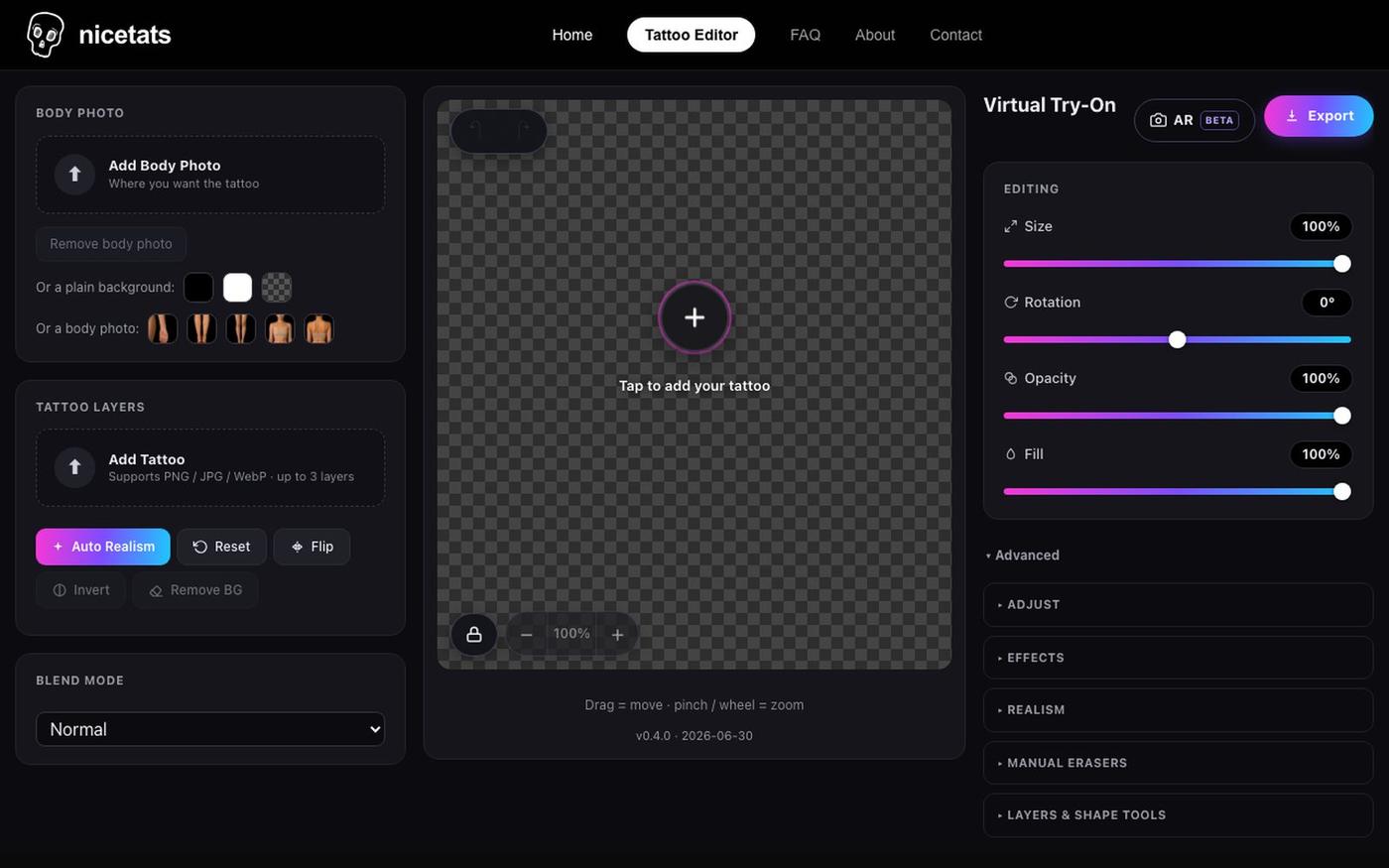Screen dimensions: 1389x868
Task: Click the Fill 100% value field
Action: (x=1321, y=454)
